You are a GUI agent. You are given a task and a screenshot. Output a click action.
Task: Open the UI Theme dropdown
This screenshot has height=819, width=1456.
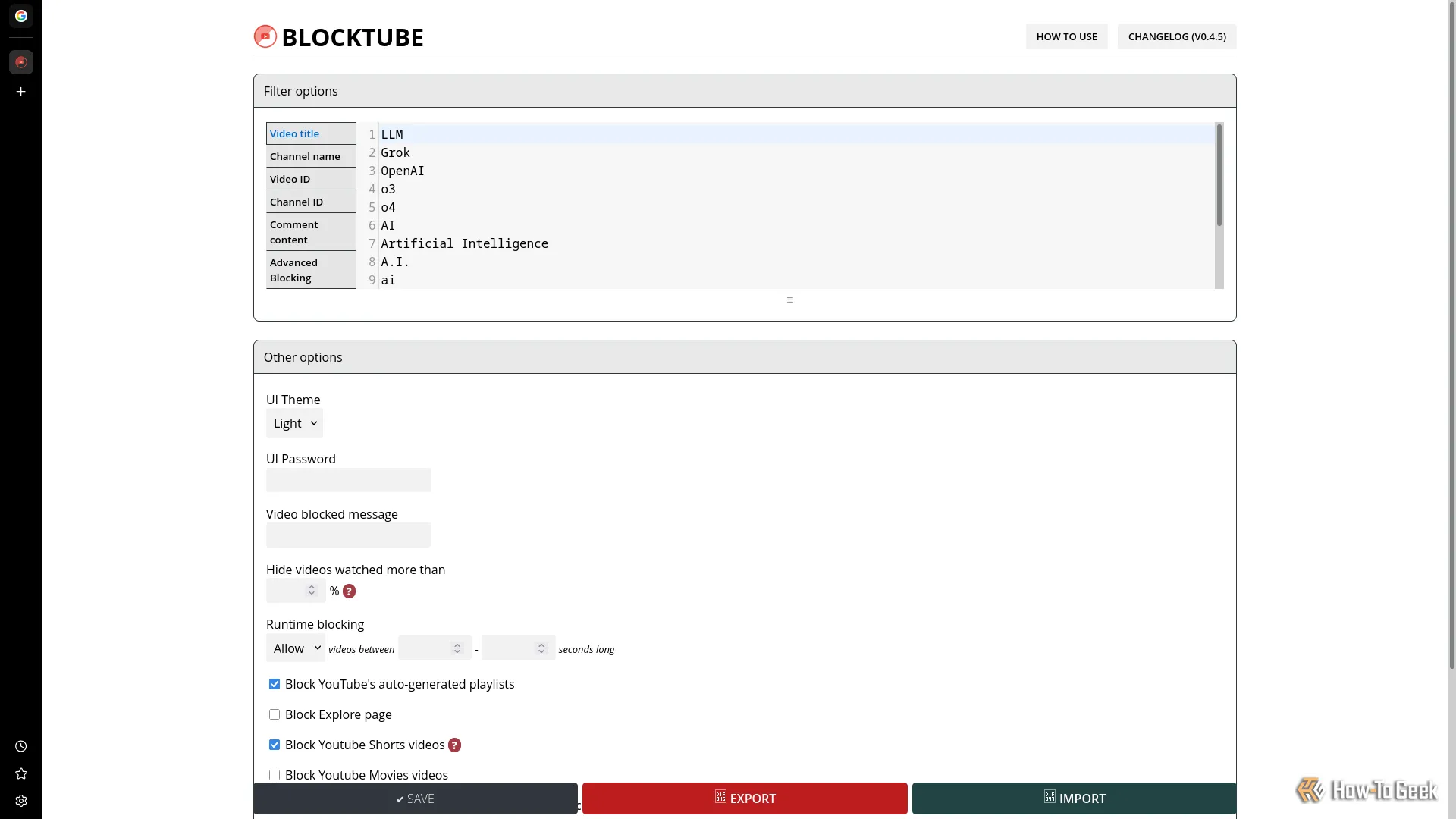[294, 423]
